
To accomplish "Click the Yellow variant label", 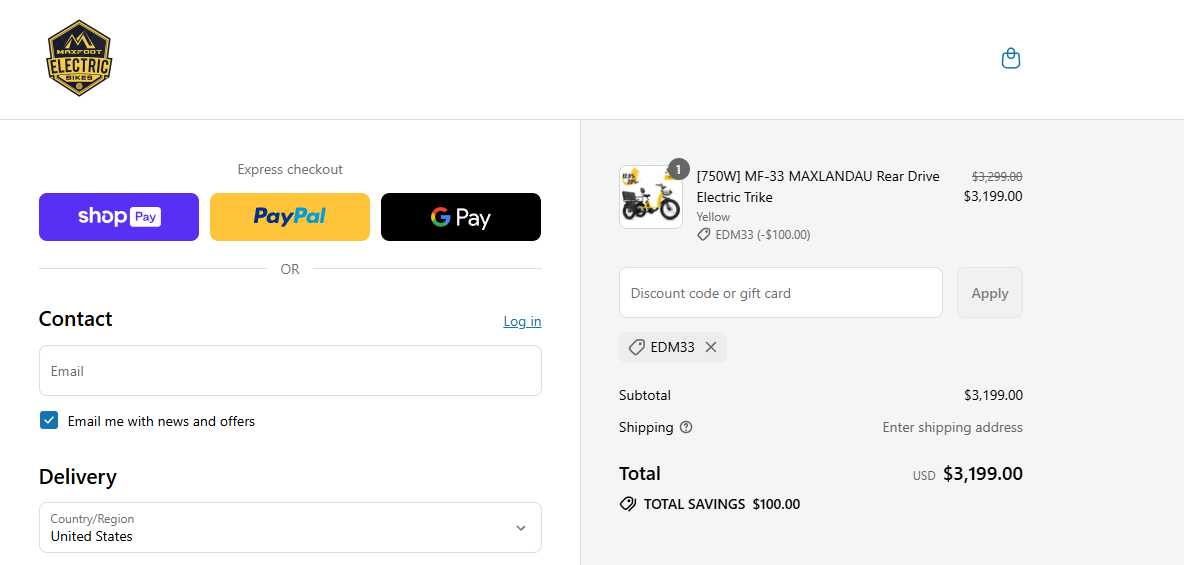I will pos(713,217).
